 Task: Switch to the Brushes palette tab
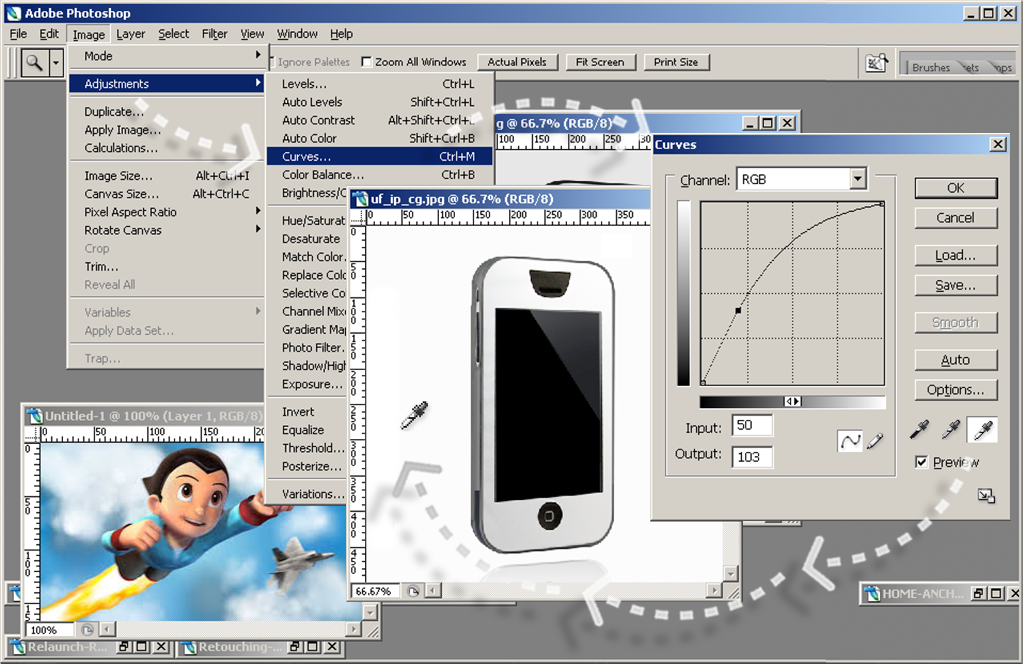pos(931,67)
